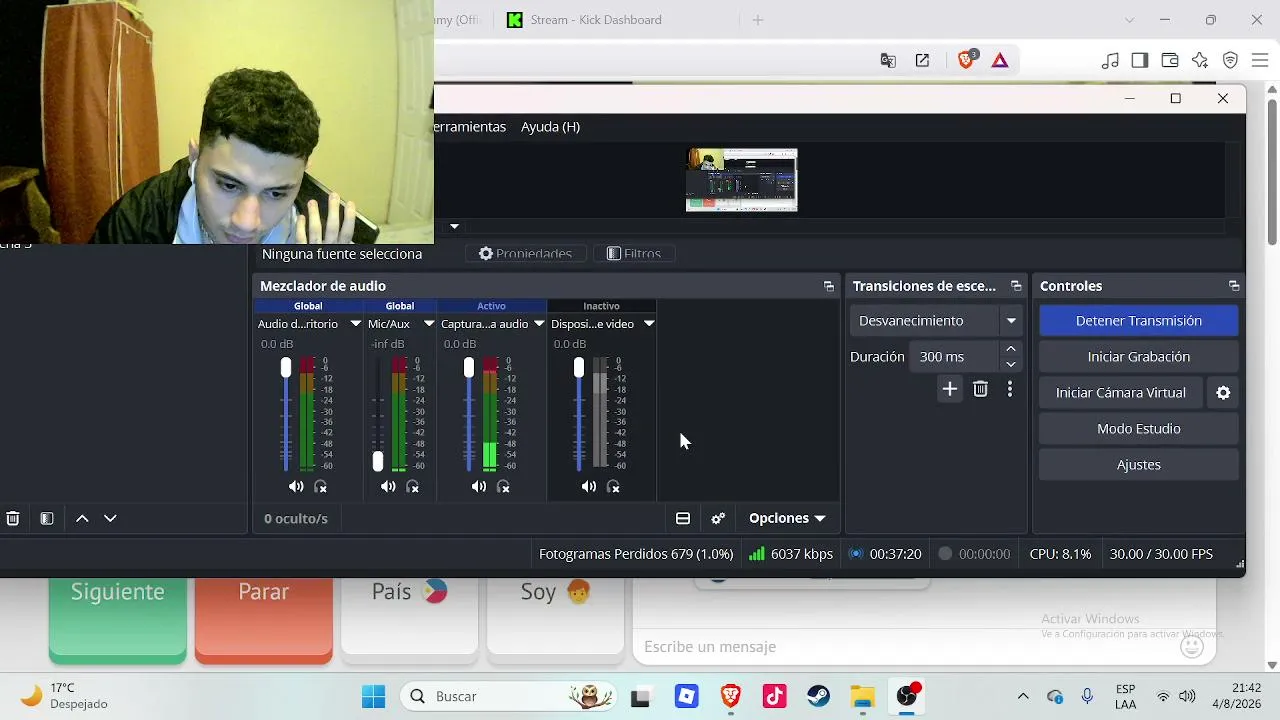The image size is (1280, 720).
Task: Enable Modo Estudio
Action: coord(1139,429)
